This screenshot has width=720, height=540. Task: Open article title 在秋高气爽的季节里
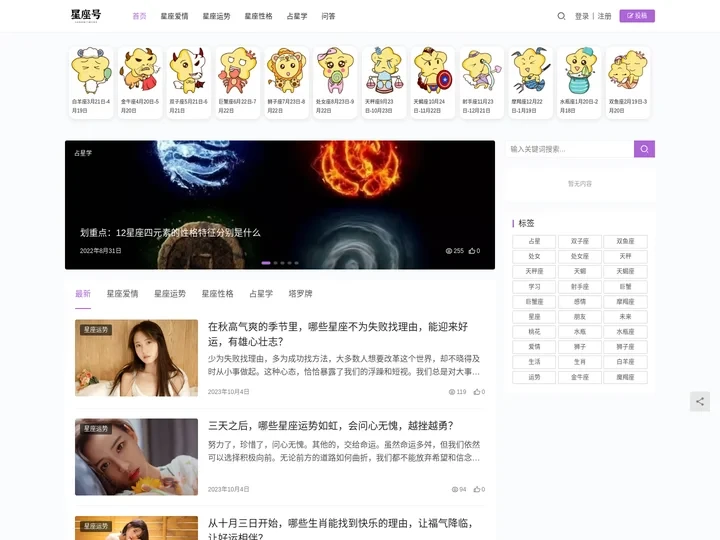338,334
